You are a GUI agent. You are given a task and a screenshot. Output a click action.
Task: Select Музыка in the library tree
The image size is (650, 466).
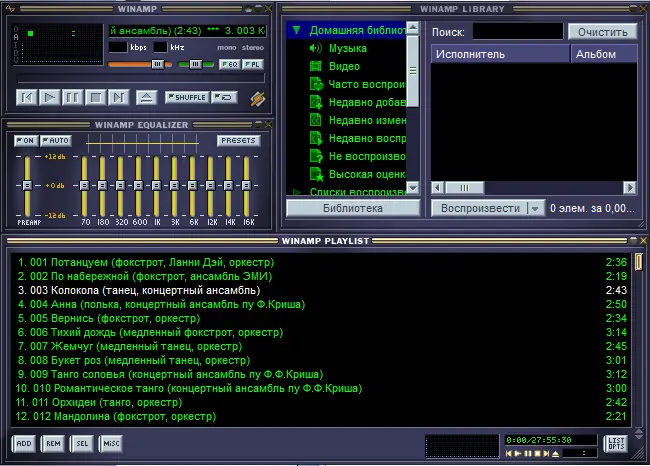347,49
